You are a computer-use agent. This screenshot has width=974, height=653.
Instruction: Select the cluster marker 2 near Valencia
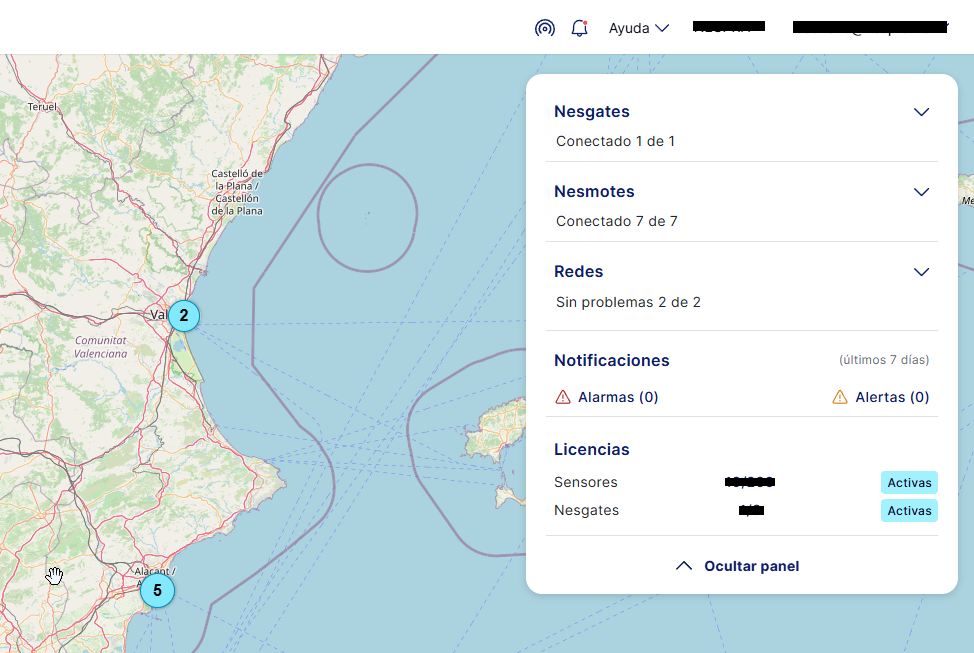[x=184, y=316]
